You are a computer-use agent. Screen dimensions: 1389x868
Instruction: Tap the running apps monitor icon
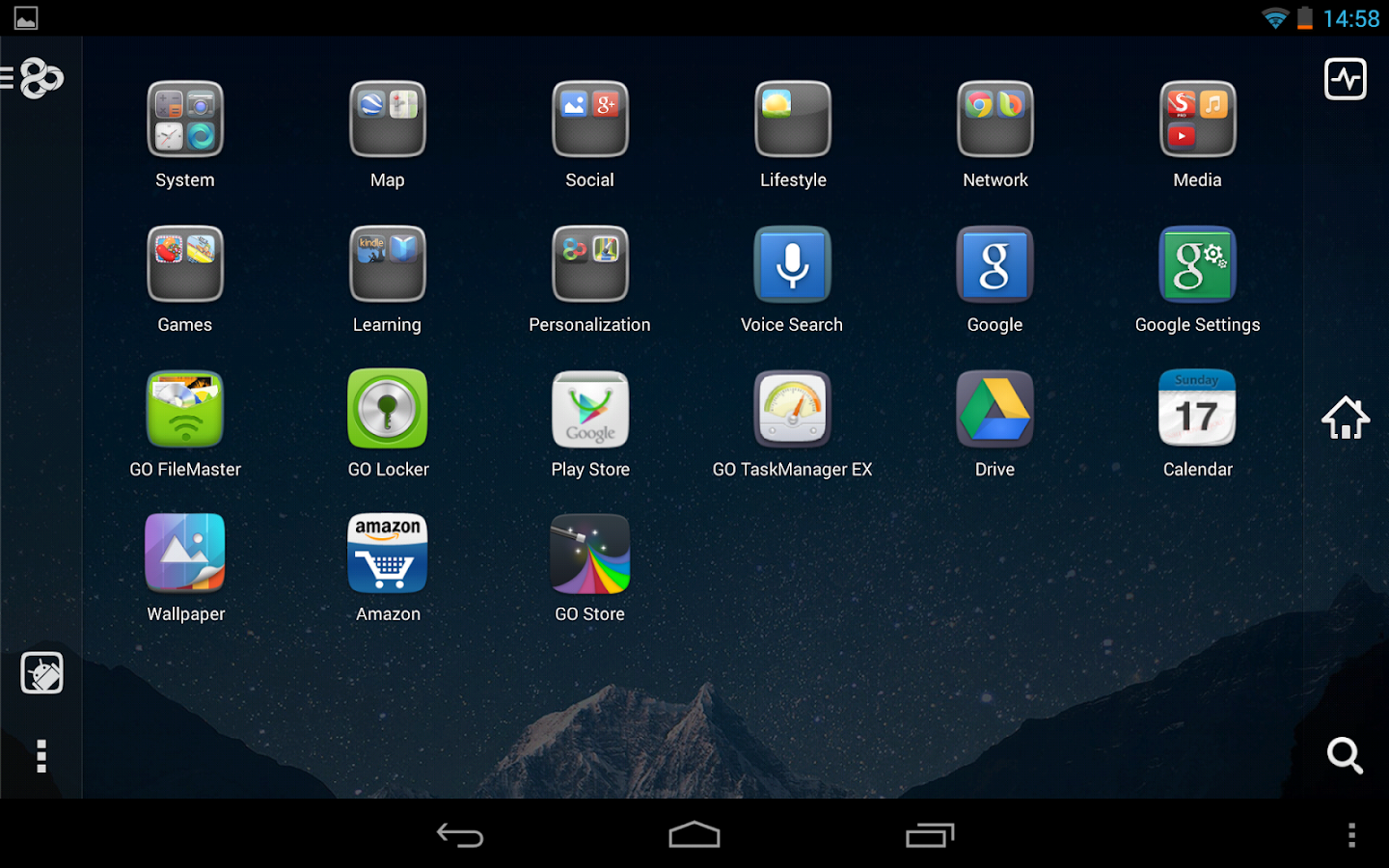(1346, 79)
